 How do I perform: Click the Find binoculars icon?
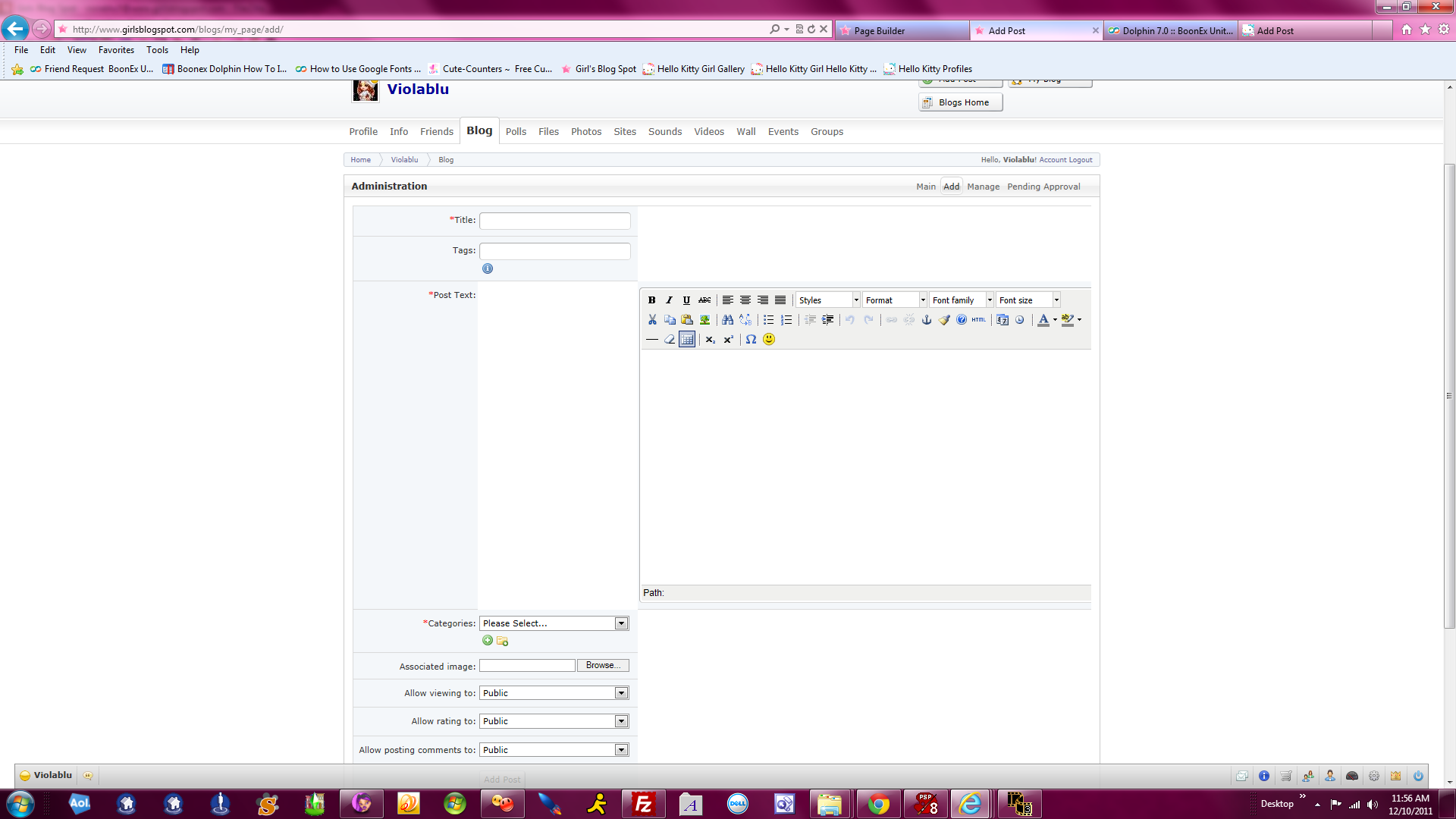point(727,320)
